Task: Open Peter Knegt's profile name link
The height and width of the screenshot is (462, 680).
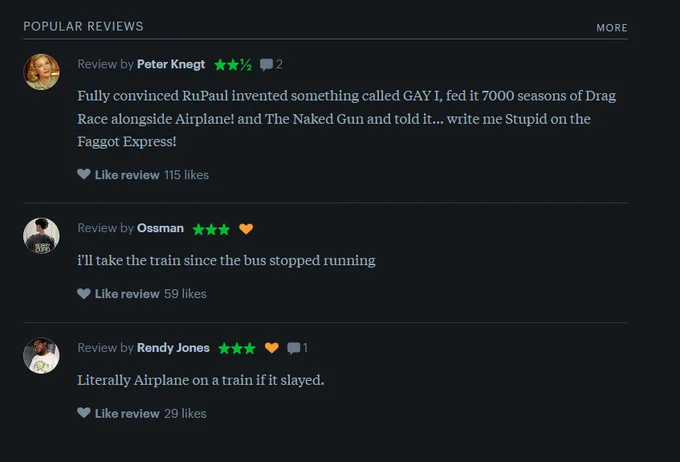Action: click(x=171, y=64)
